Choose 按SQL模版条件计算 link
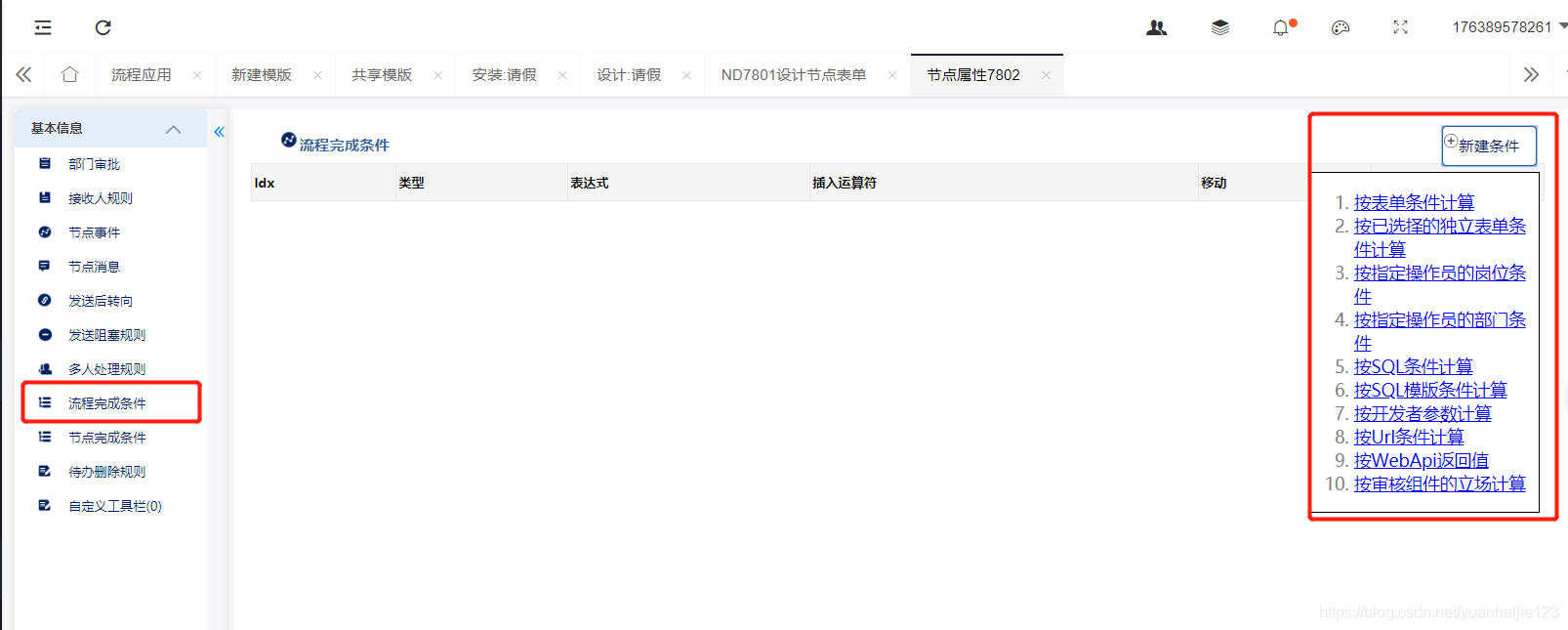The image size is (1568, 630). (1430, 390)
